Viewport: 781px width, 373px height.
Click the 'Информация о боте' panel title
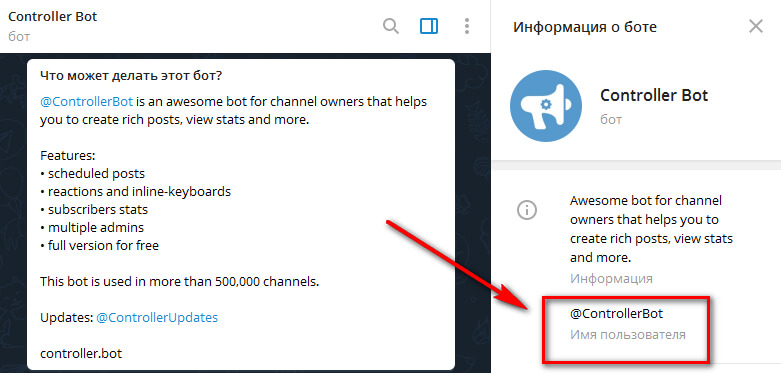pos(585,26)
